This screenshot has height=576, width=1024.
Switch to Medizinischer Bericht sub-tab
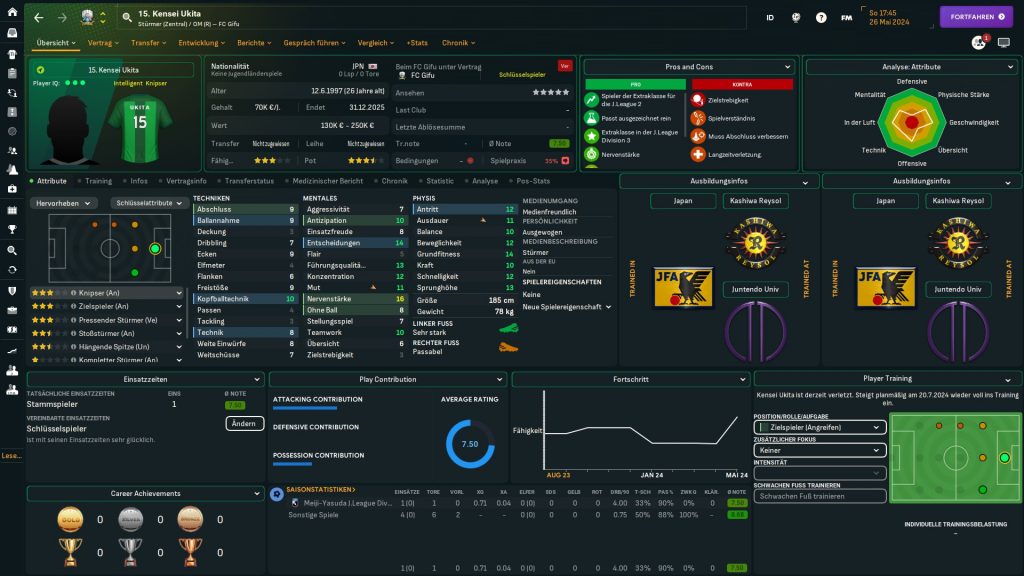coord(328,181)
